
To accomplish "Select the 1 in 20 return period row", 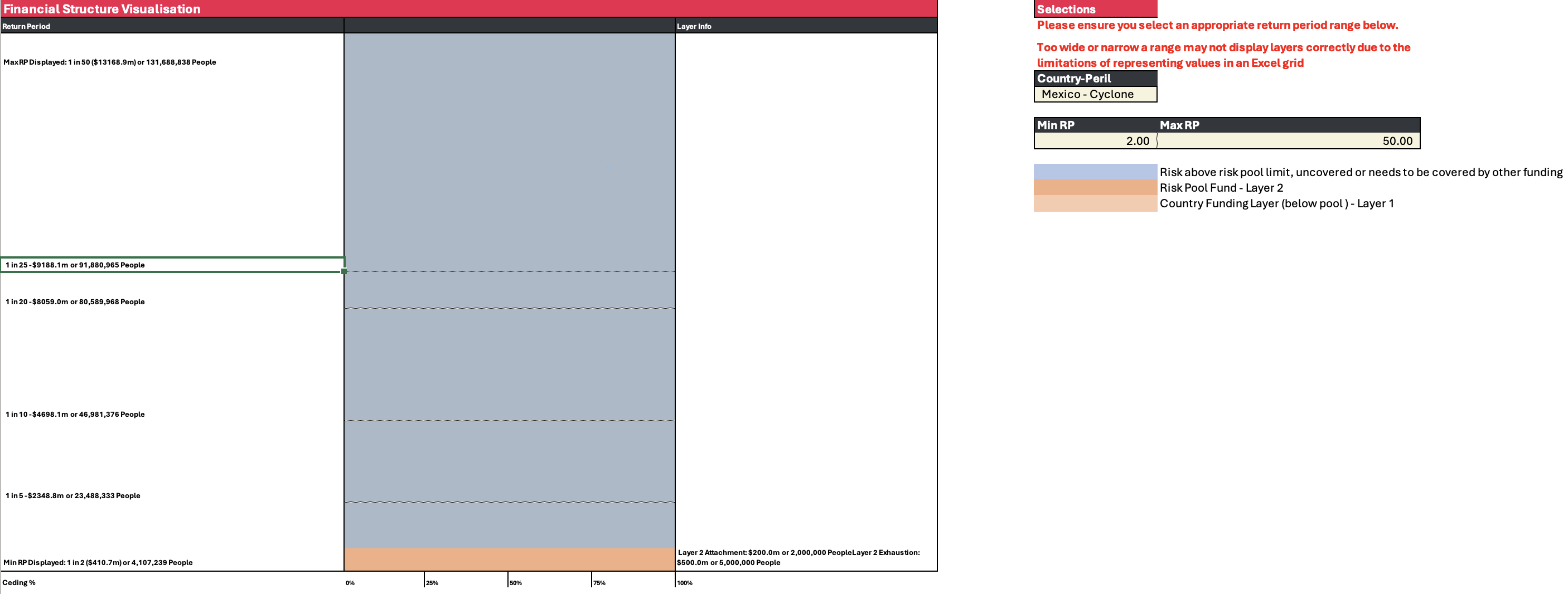I will coord(75,302).
